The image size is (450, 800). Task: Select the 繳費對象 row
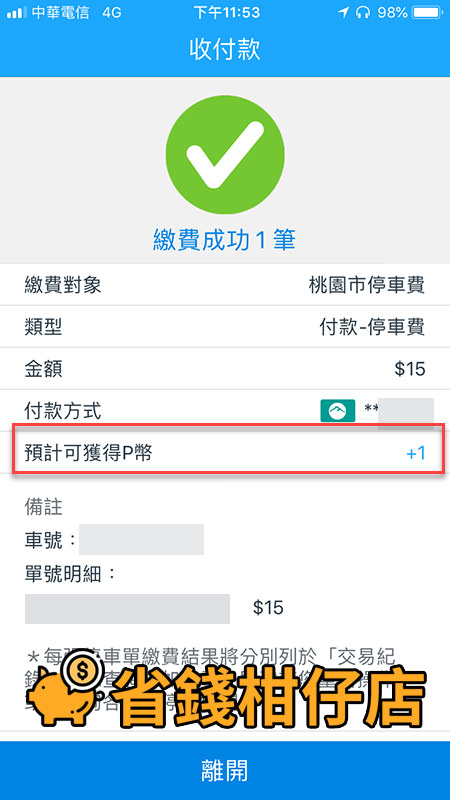point(225,285)
